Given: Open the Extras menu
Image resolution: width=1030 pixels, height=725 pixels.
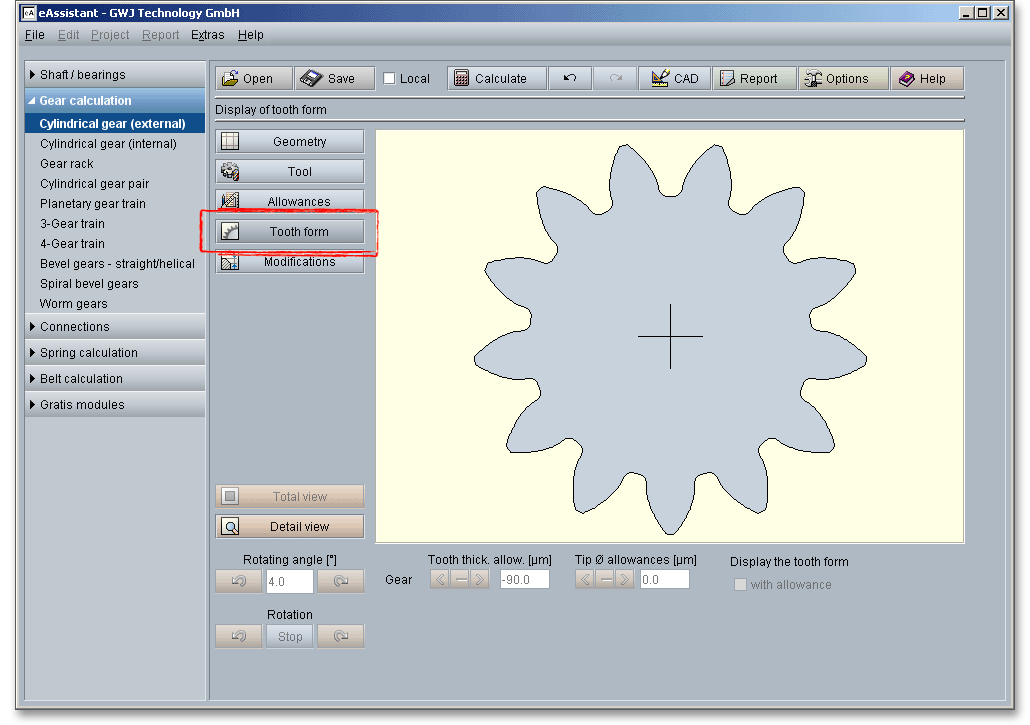Looking at the screenshot, I should point(208,35).
